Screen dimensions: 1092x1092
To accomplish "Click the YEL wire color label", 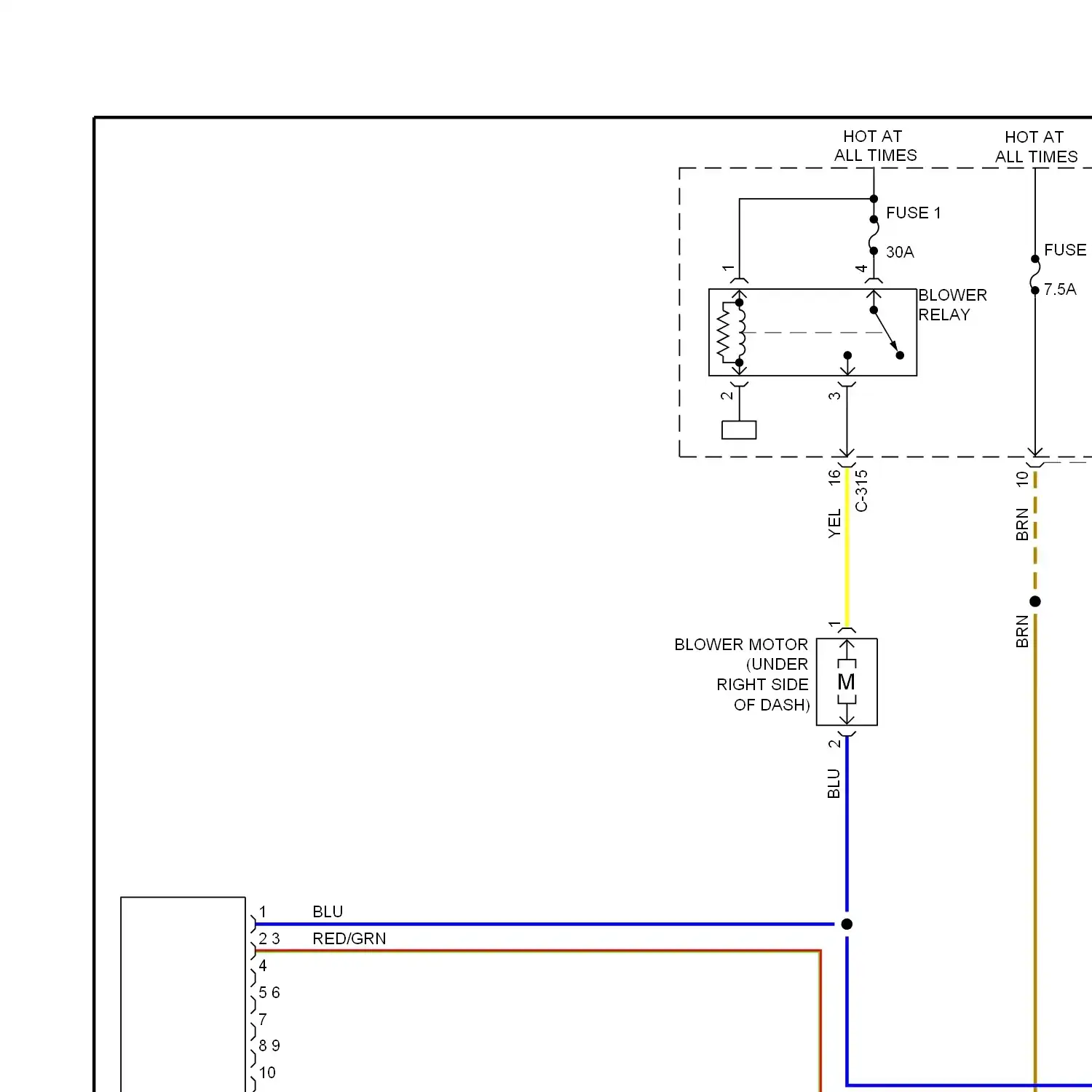I will (x=834, y=523).
